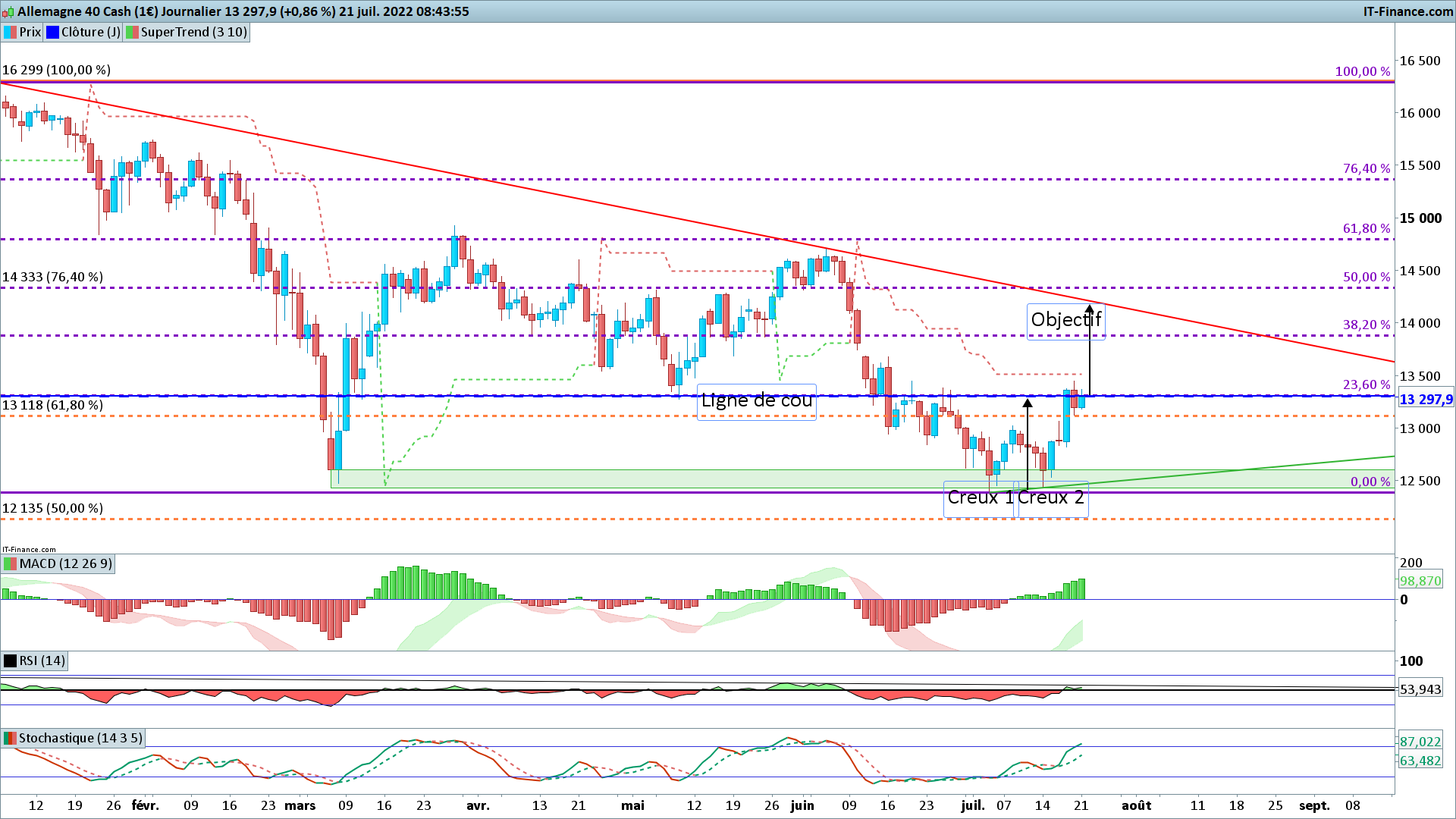Select the Stochastique (14 3 5) label
Viewport: 1456px width, 819px height.
tap(80, 738)
